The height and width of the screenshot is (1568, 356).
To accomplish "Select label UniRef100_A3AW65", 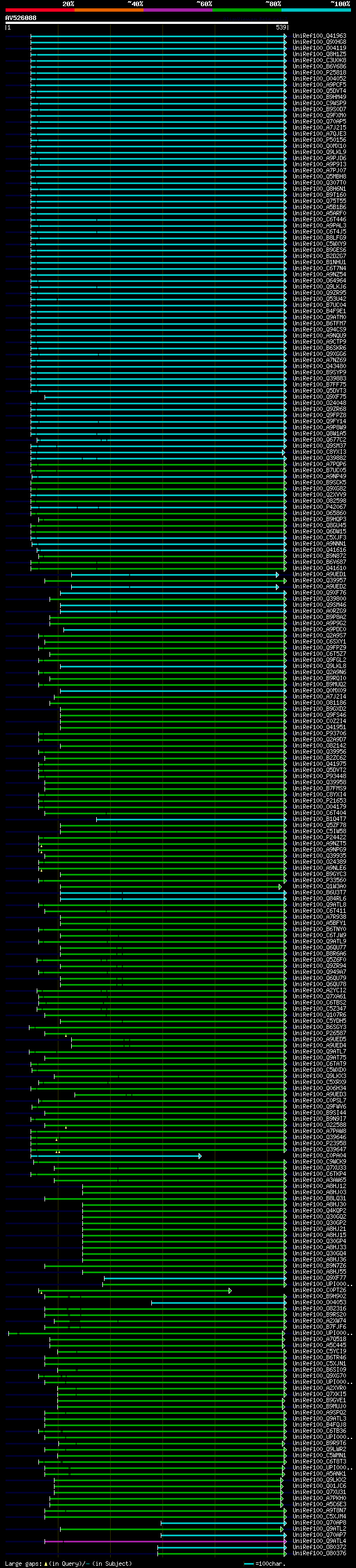I will click(319, 1180).
